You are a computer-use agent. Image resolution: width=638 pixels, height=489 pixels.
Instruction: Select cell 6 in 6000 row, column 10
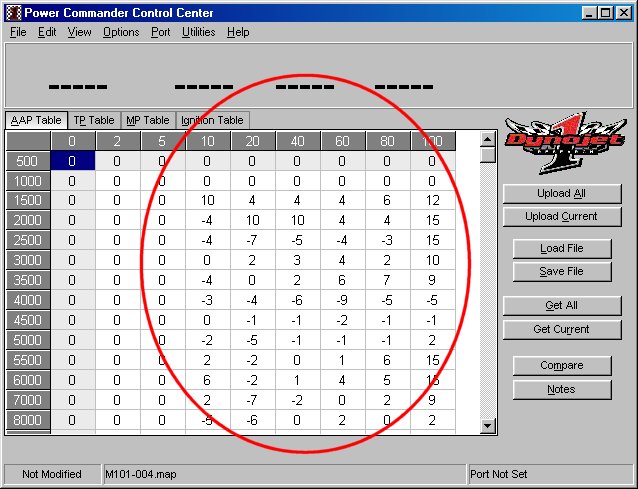click(208, 380)
